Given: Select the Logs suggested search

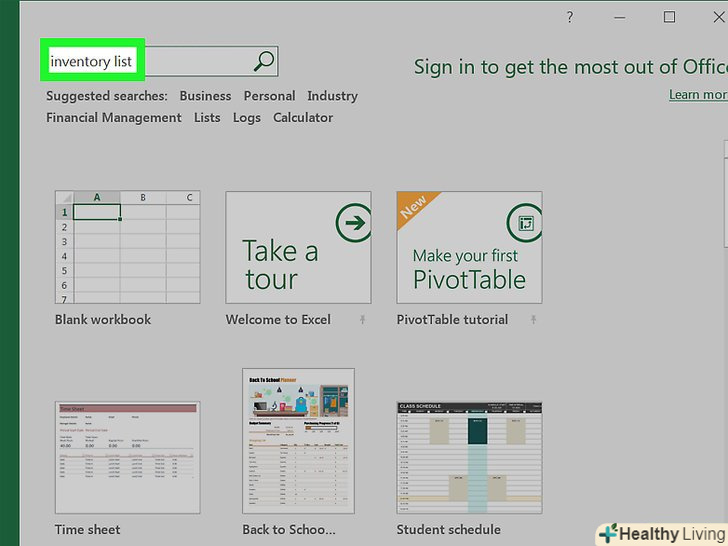Looking at the screenshot, I should [x=247, y=118].
